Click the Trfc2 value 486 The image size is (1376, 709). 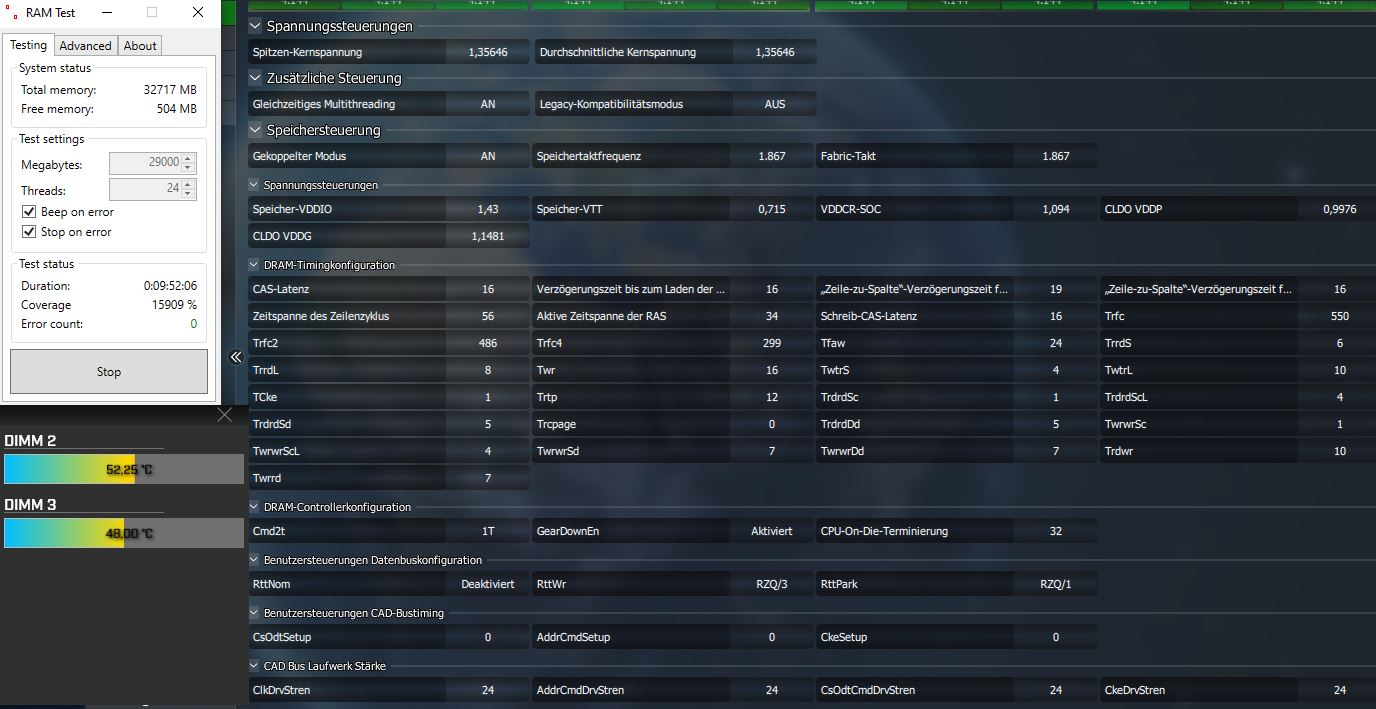(x=488, y=343)
